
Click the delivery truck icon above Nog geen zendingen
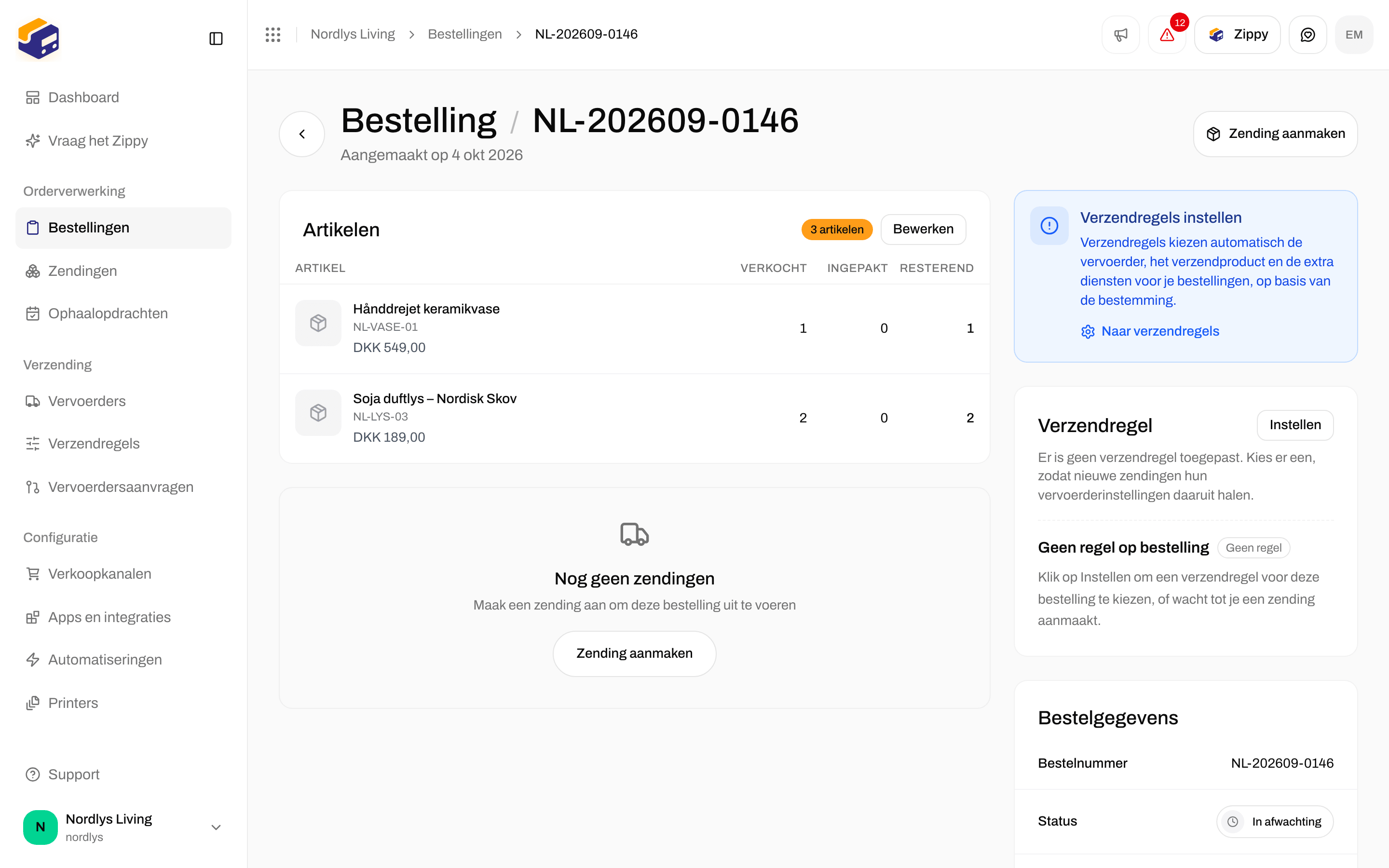click(634, 534)
